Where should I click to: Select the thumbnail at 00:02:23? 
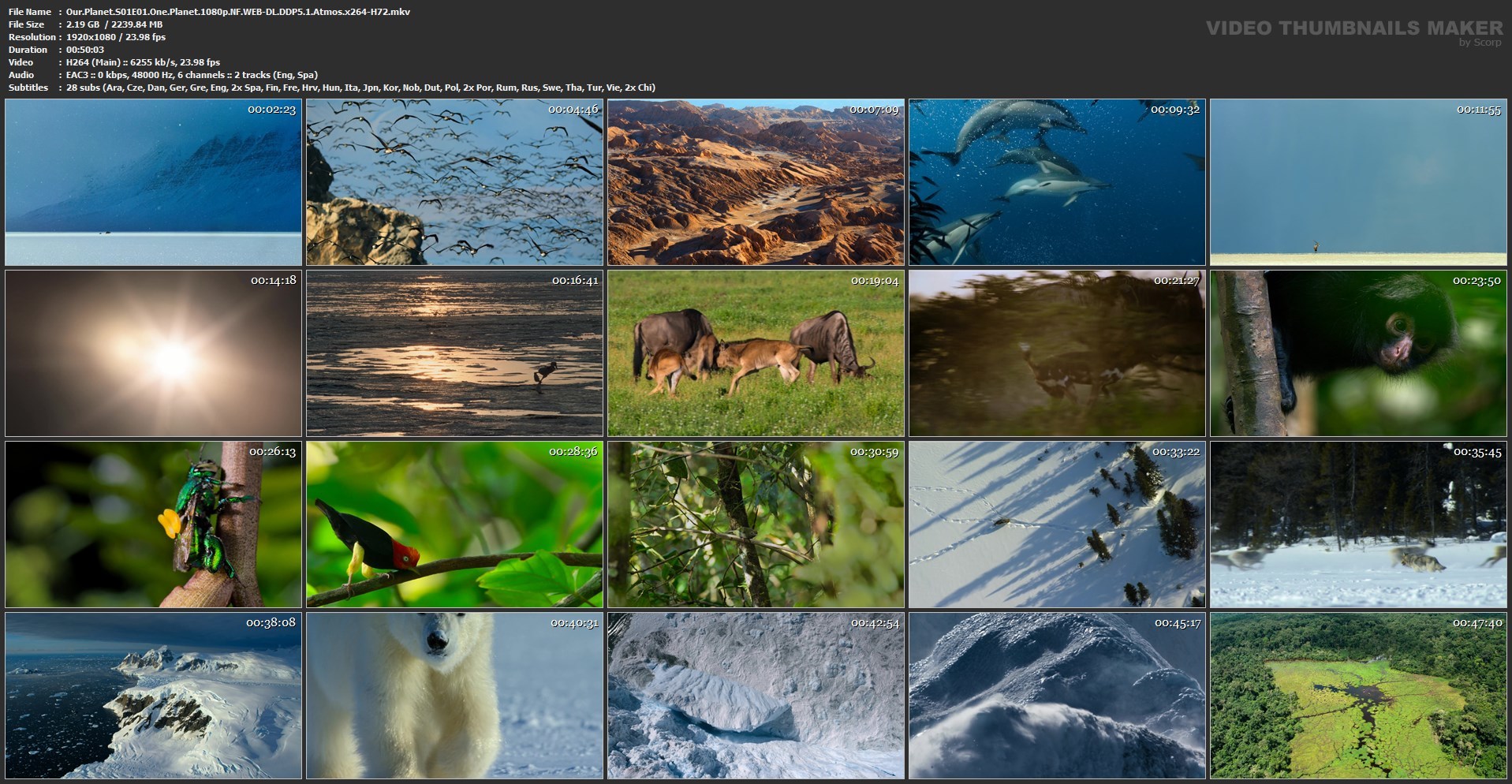tap(153, 182)
